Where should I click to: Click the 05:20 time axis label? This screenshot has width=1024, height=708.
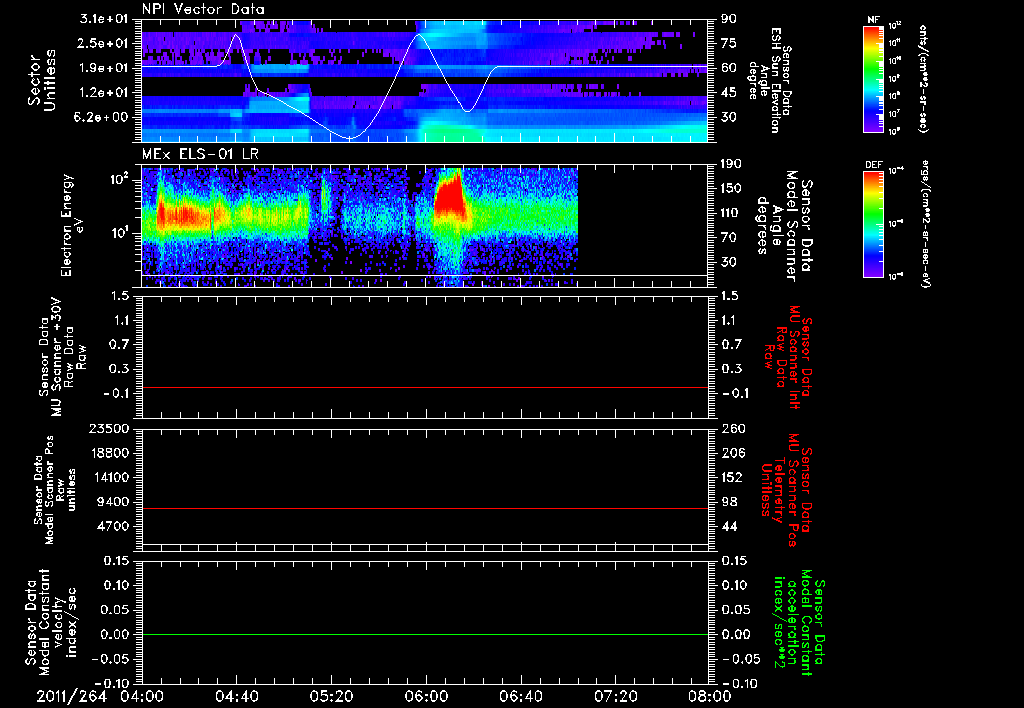pyautogui.click(x=331, y=696)
